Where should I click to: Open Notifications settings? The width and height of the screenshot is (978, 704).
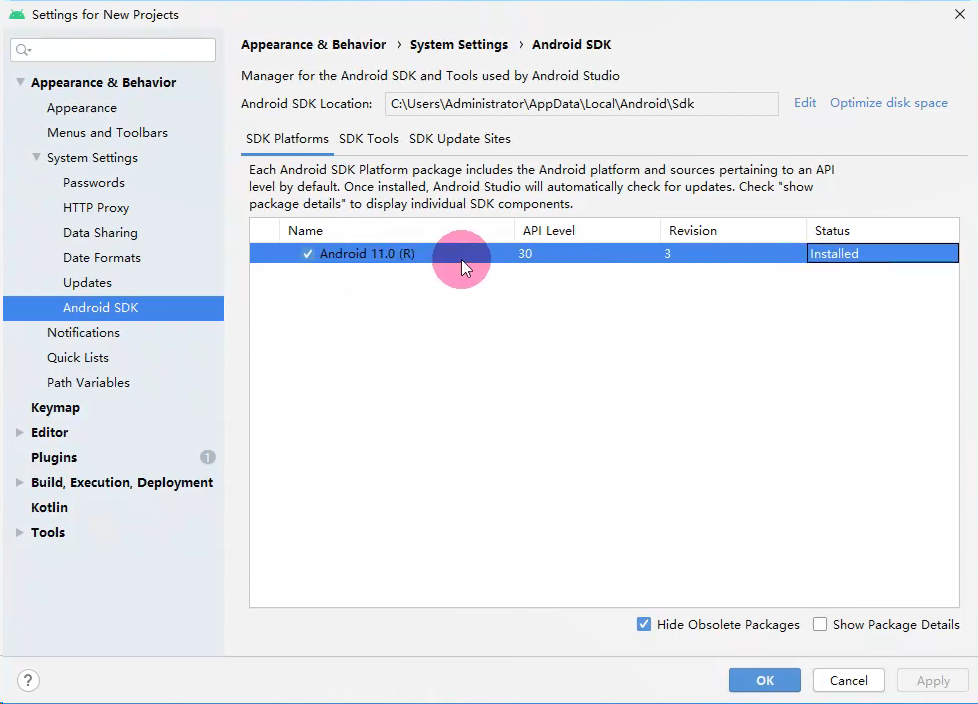pos(84,332)
